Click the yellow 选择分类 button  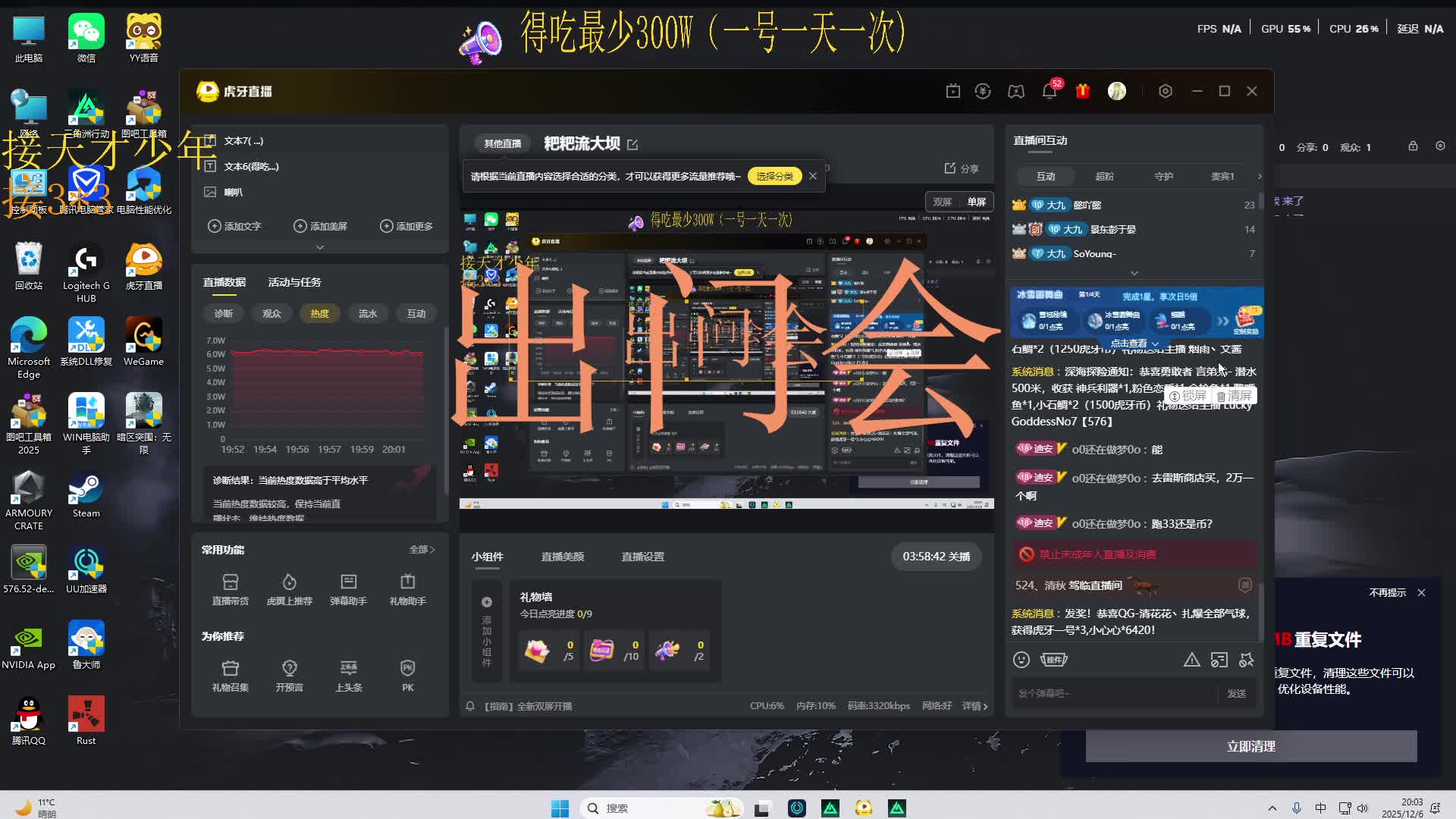(774, 176)
